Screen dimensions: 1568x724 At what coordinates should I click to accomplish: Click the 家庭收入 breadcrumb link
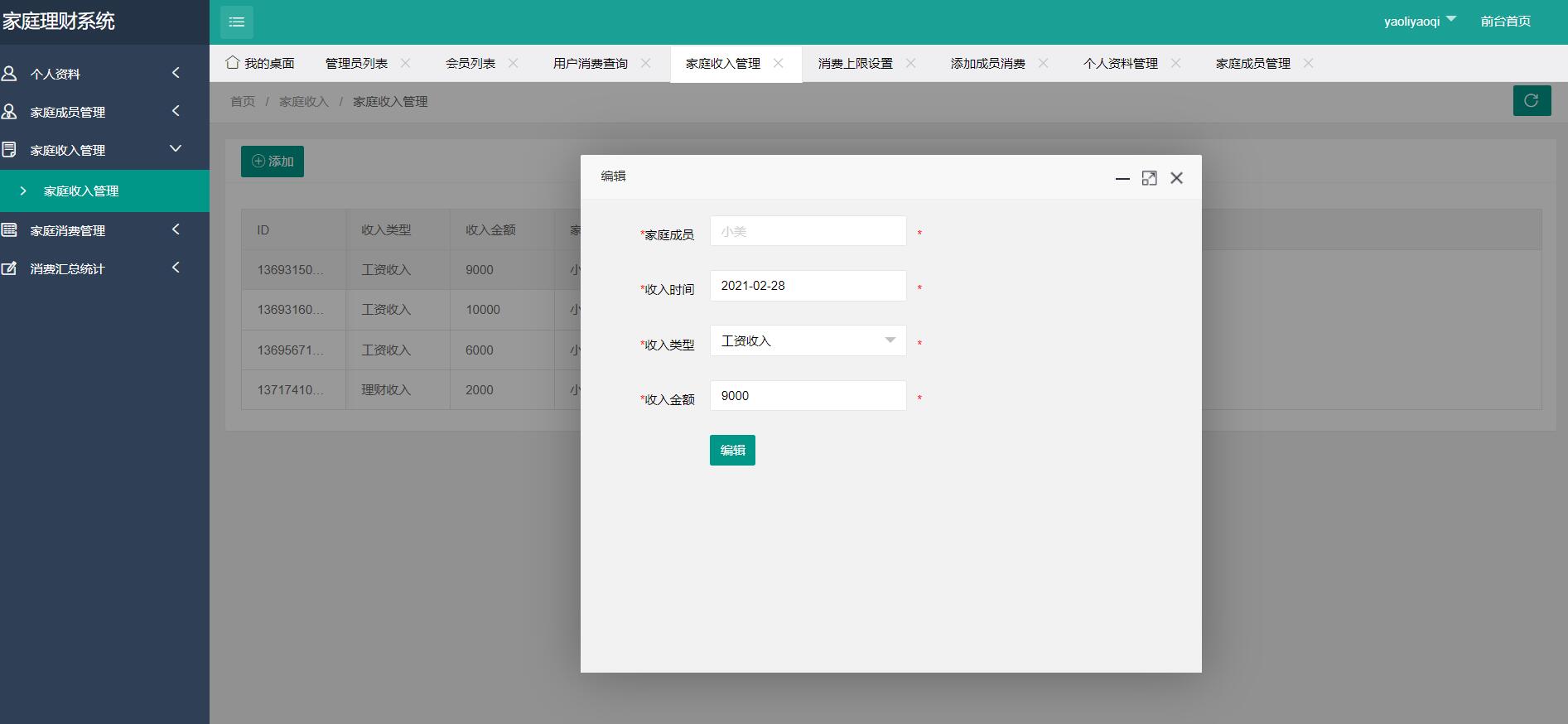[304, 101]
